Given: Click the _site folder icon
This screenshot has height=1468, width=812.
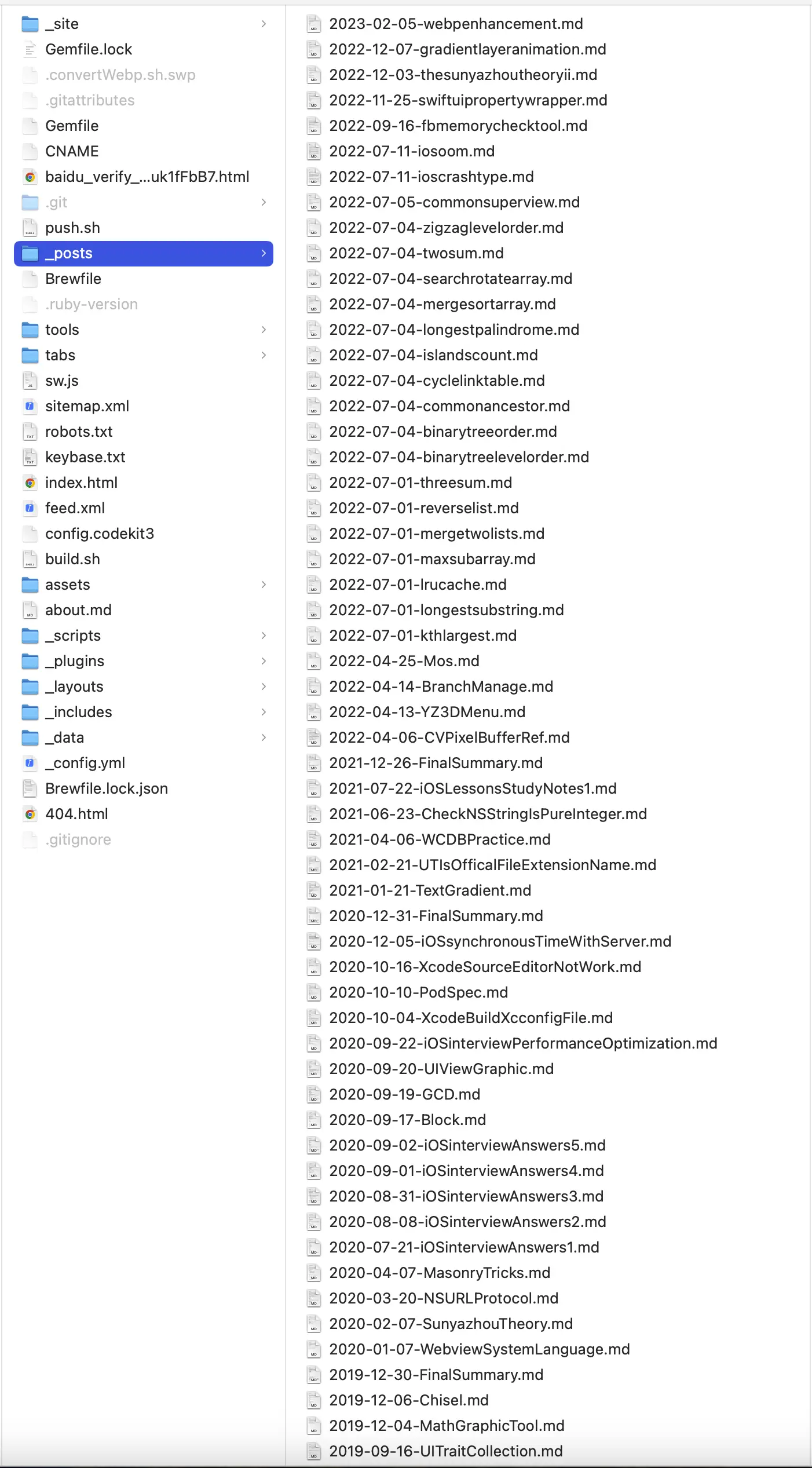Looking at the screenshot, I should pos(30,24).
